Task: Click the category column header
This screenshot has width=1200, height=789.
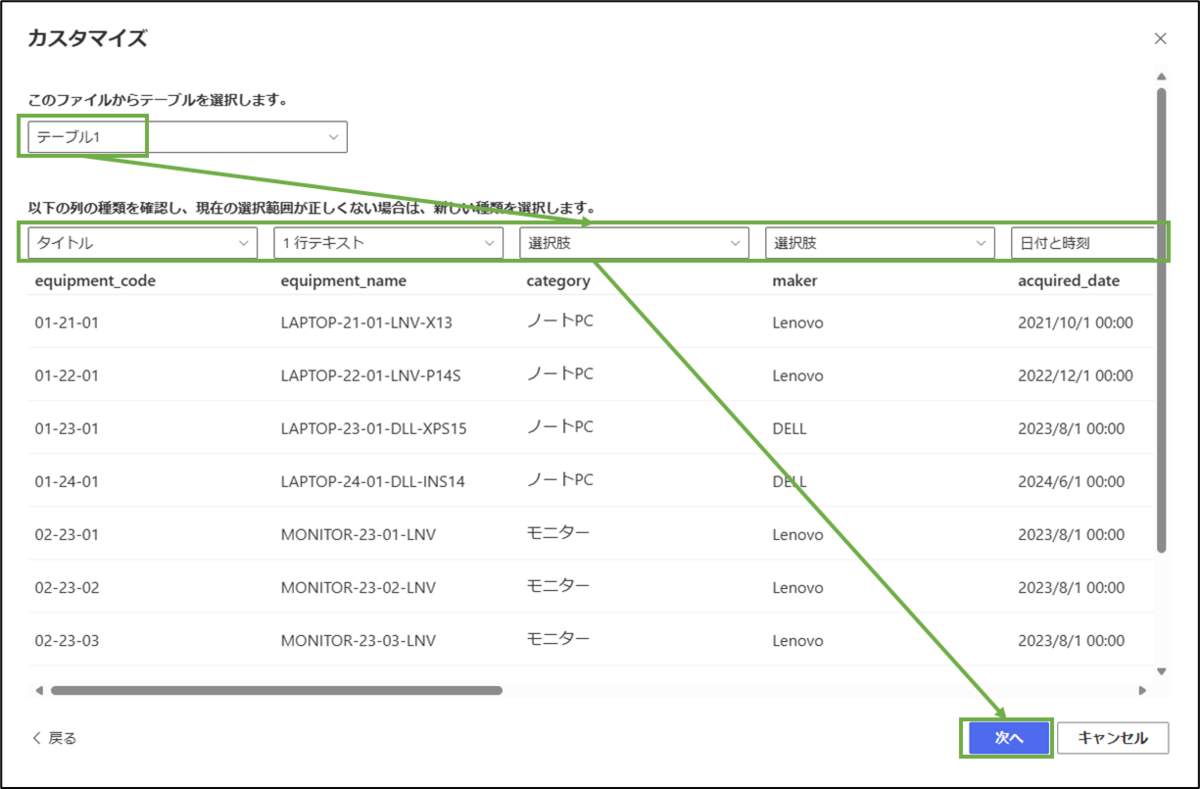Action: point(558,281)
